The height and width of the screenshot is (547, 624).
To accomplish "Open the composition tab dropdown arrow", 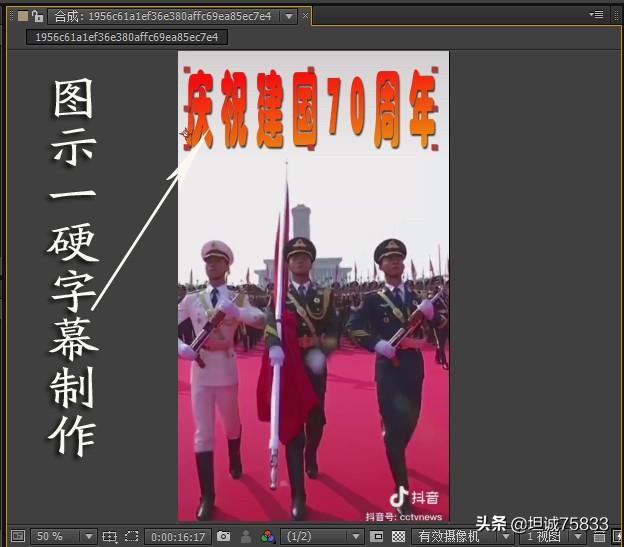I will pyautogui.click(x=289, y=16).
